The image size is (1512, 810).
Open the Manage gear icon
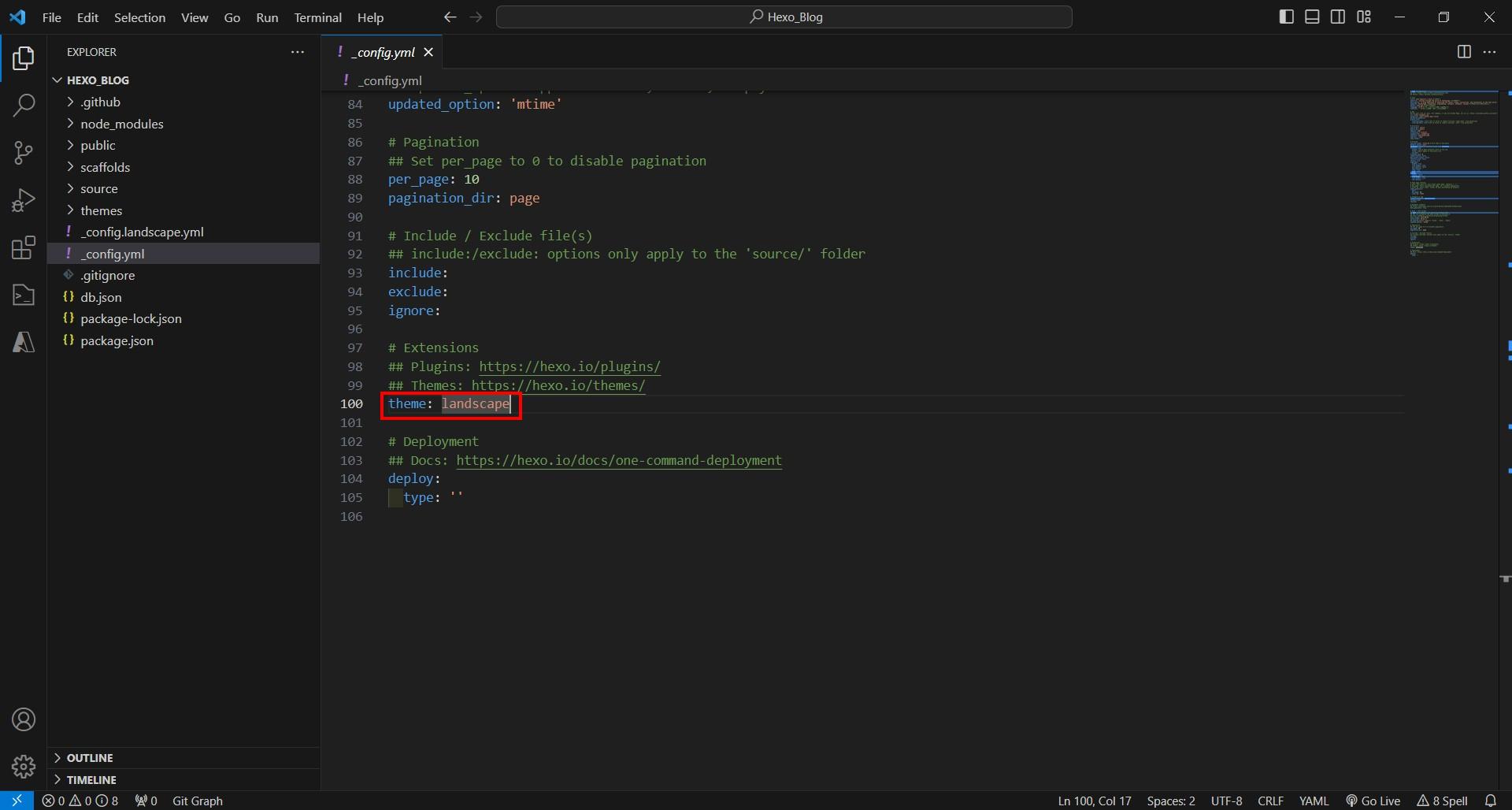point(24,766)
